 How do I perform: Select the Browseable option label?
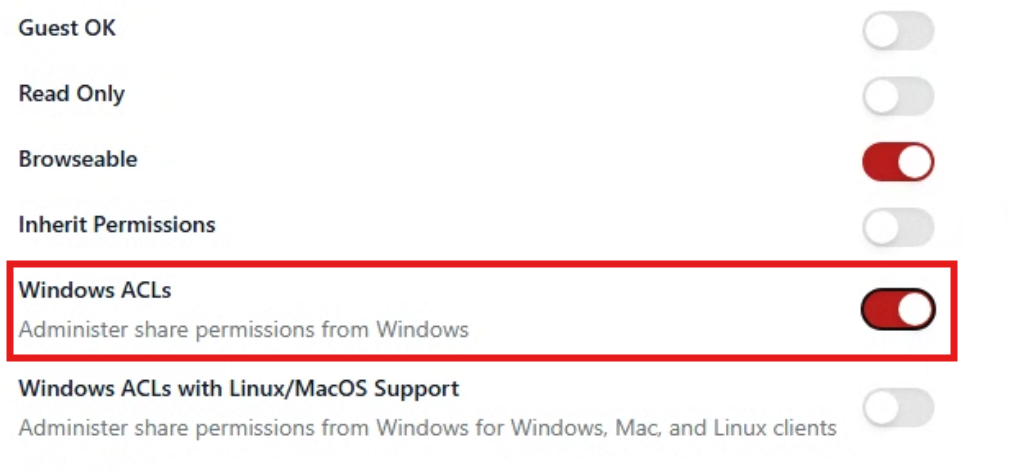(x=78, y=159)
